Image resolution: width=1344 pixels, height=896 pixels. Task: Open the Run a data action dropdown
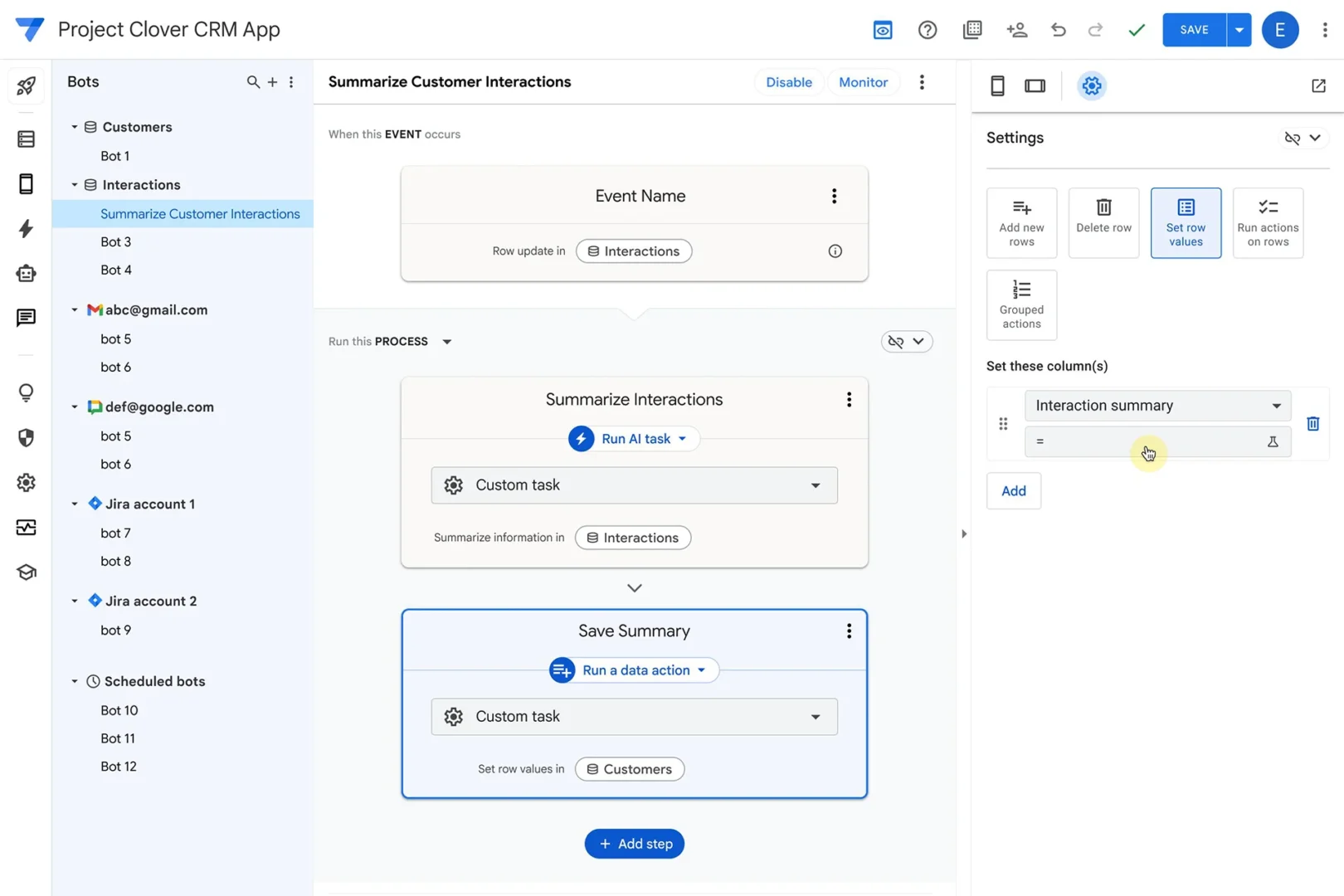pos(634,670)
